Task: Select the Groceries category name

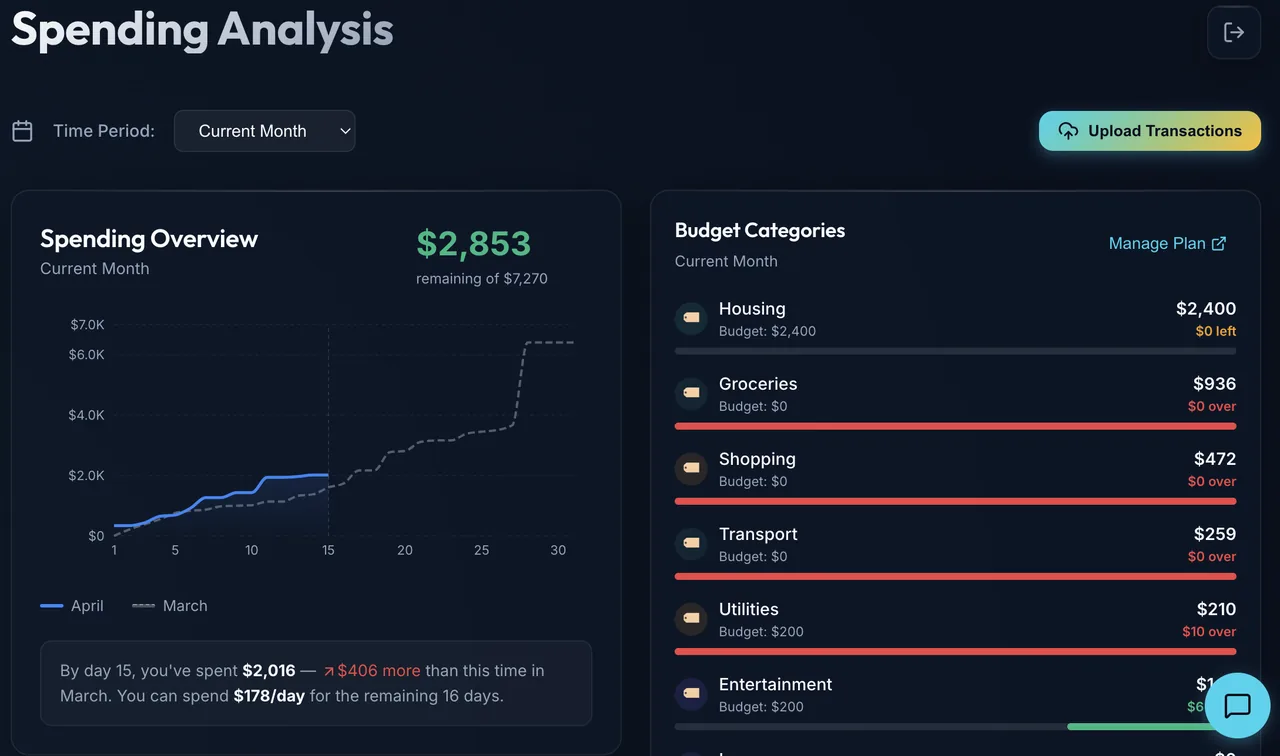Action: (758, 384)
